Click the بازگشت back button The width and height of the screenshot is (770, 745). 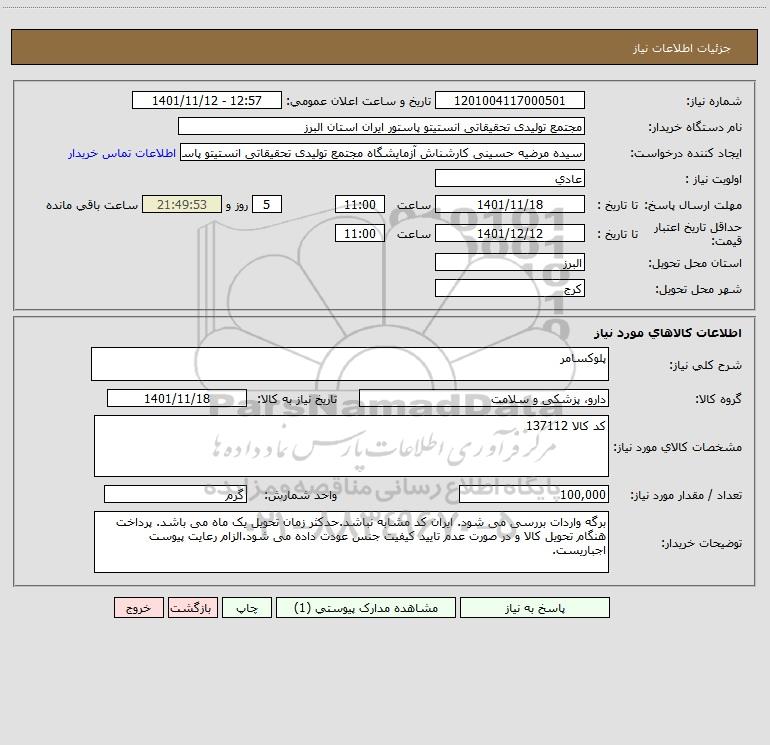192,607
